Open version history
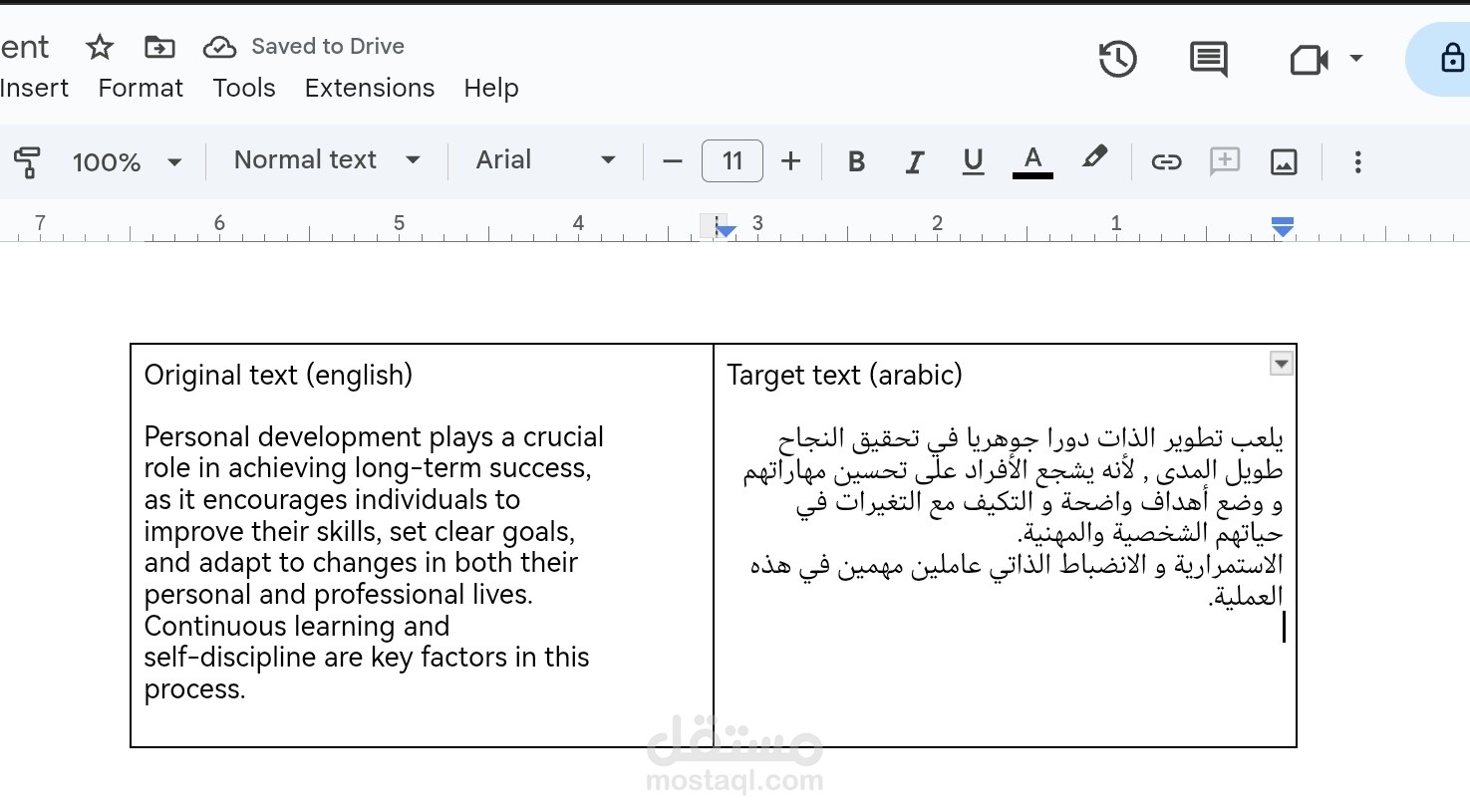Image resolution: width=1470 pixels, height=812 pixels. (1117, 59)
